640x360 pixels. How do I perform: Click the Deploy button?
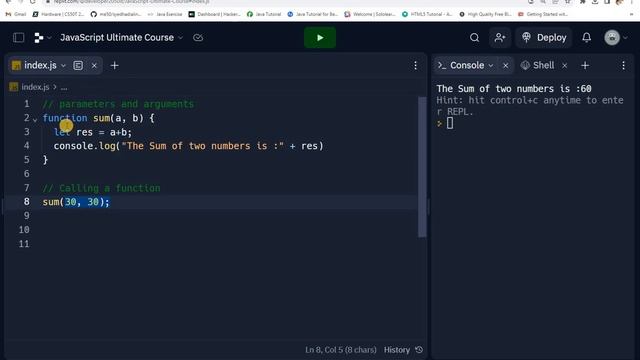[544, 38]
